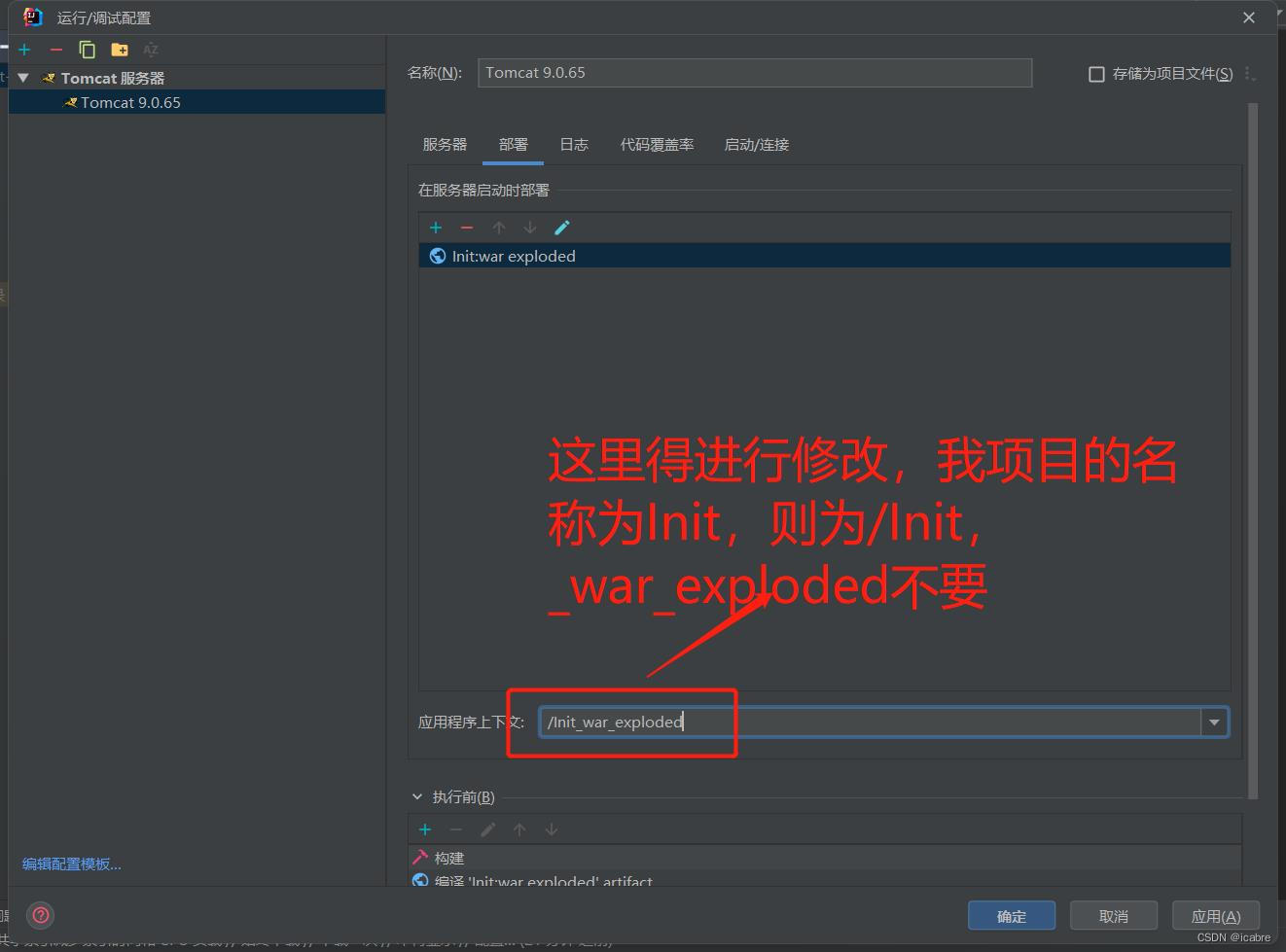This screenshot has width=1286, height=952.
Task: Remove before-launch task minus icon
Action: pyautogui.click(x=456, y=829)
